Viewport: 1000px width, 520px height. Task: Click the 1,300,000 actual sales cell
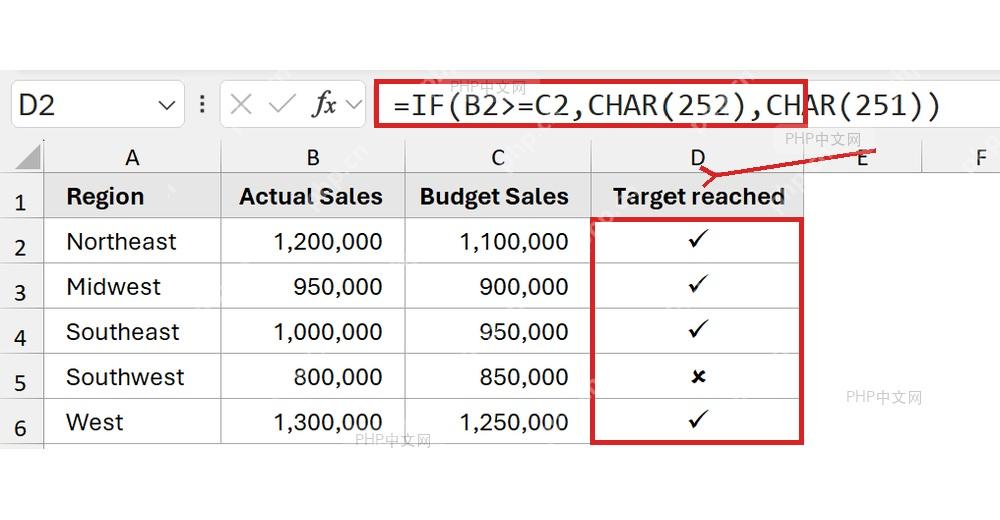pos(312,422)
